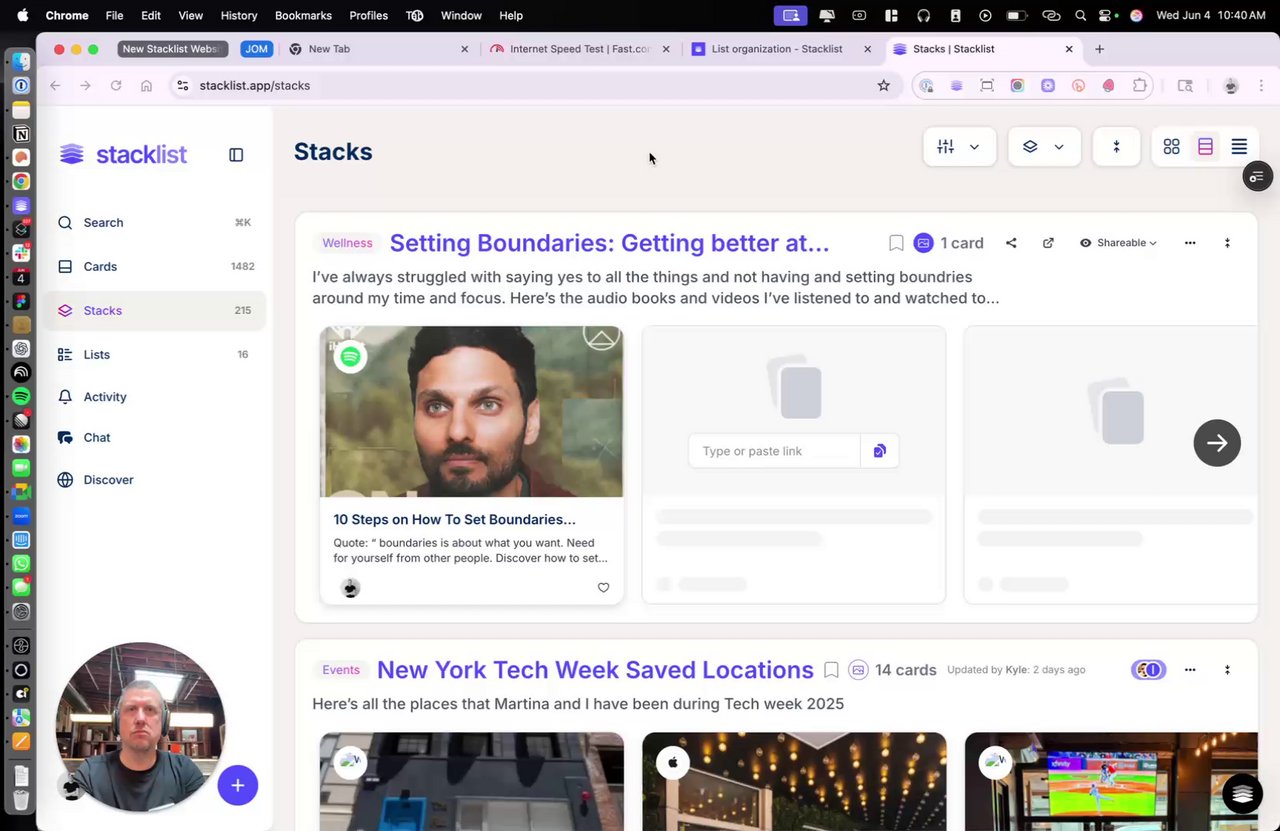The height and width of the screenshot is (831, 1280).
Task: Open the Profiles menu in menu bar
Action: point(368,16)
